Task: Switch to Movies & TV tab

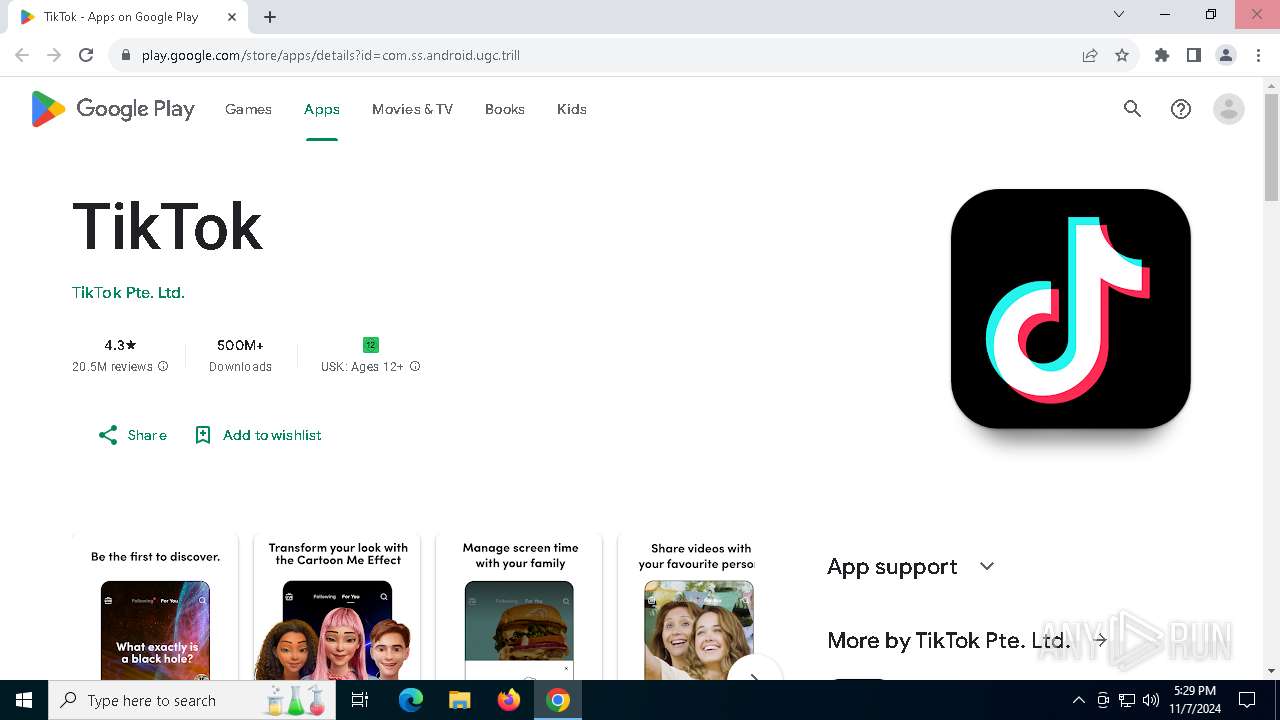Action: click(412, 109)
